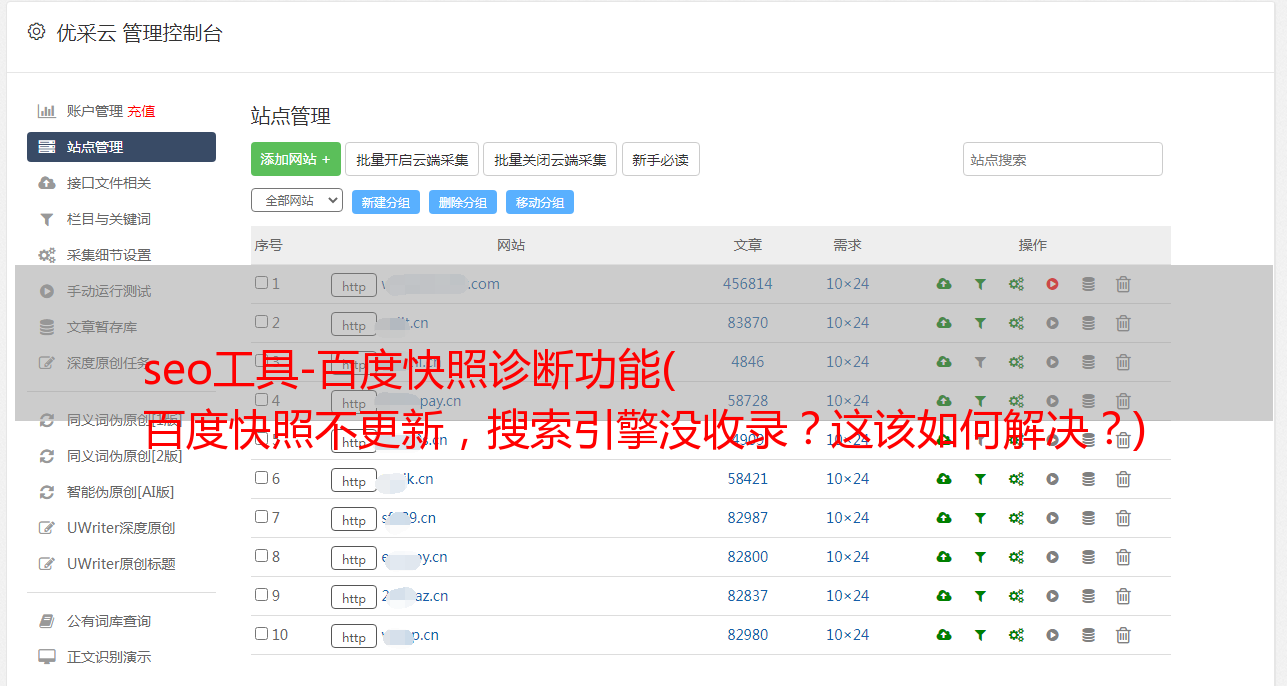Check the box beside row 6

click(x=261, y=478)
